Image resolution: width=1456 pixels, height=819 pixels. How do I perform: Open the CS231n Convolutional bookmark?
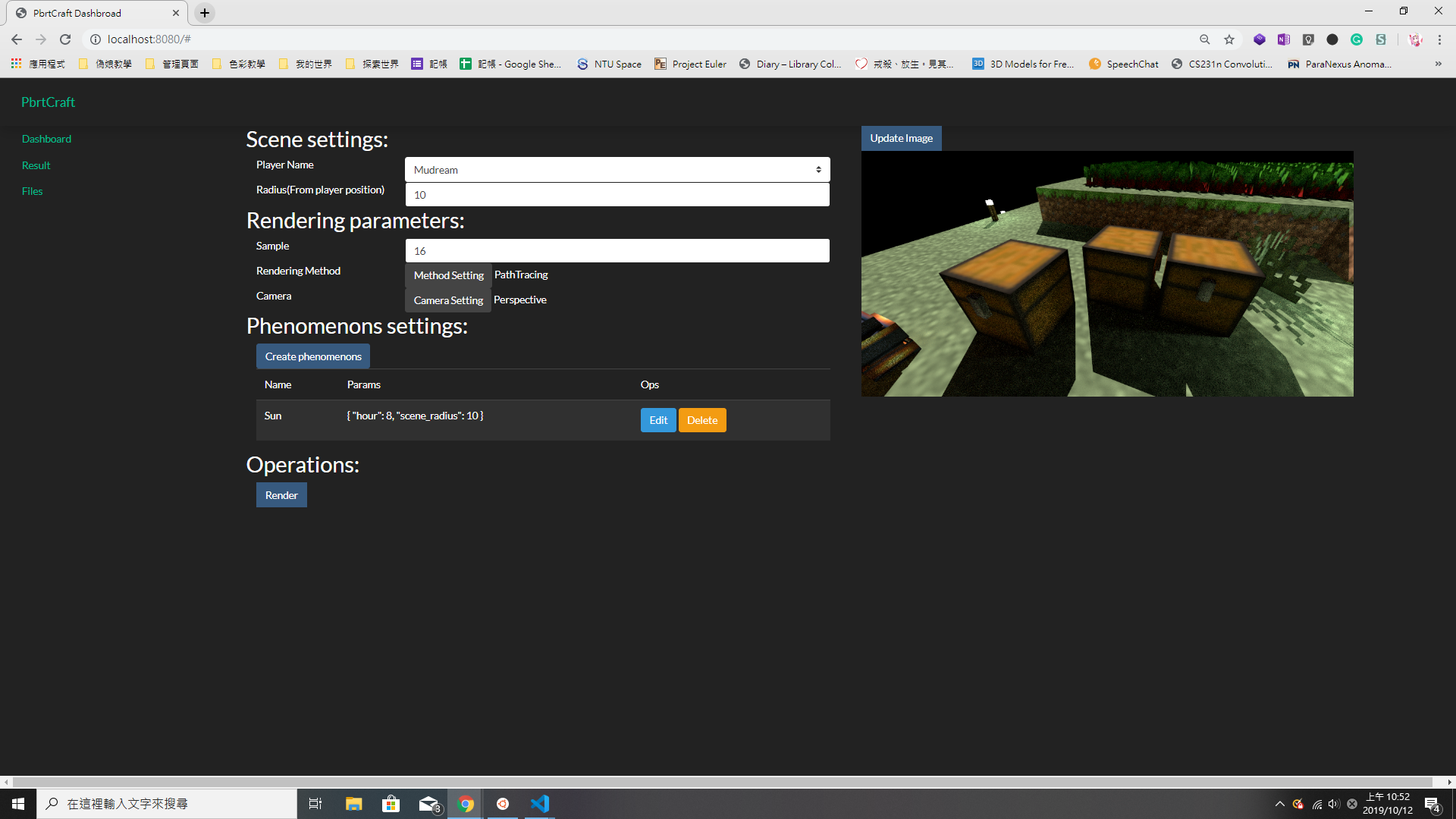[1222, 64]
